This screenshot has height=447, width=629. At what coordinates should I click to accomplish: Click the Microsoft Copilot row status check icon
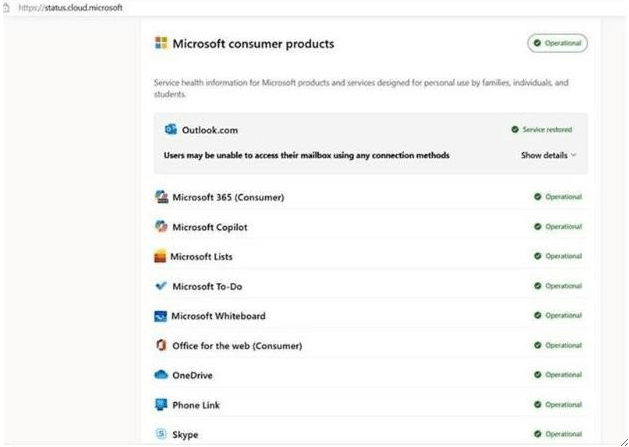pos(538,226)
